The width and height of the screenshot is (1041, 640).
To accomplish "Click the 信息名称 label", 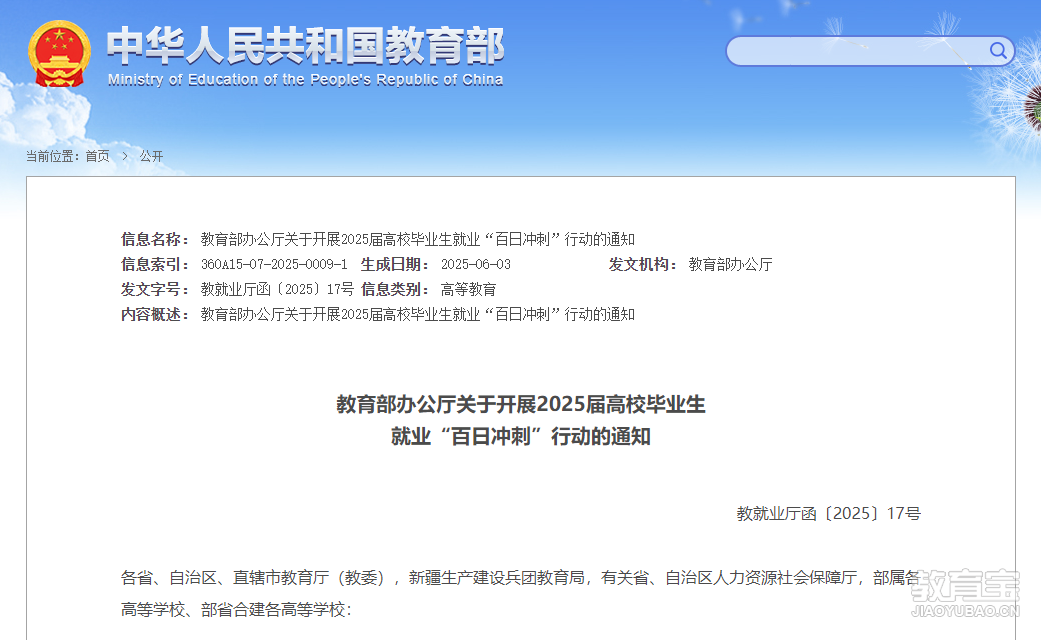I will point(155,239).
